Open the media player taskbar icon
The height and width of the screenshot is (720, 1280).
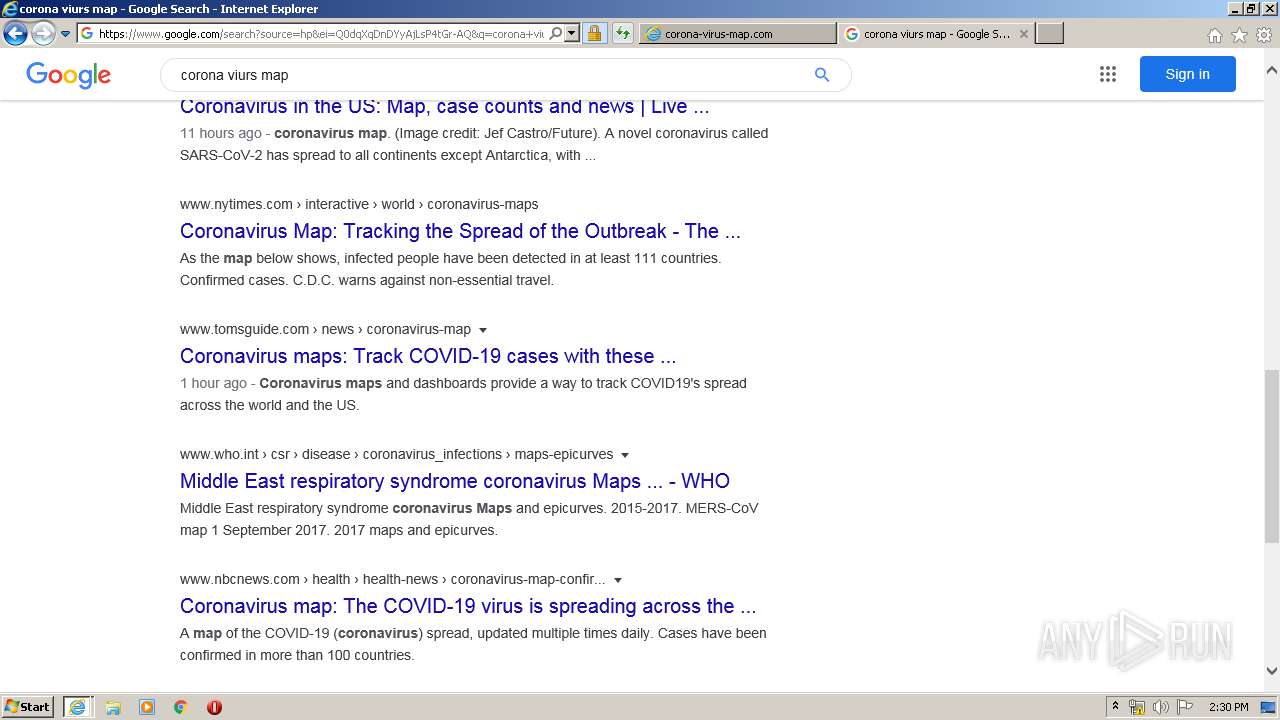(147, 707)
